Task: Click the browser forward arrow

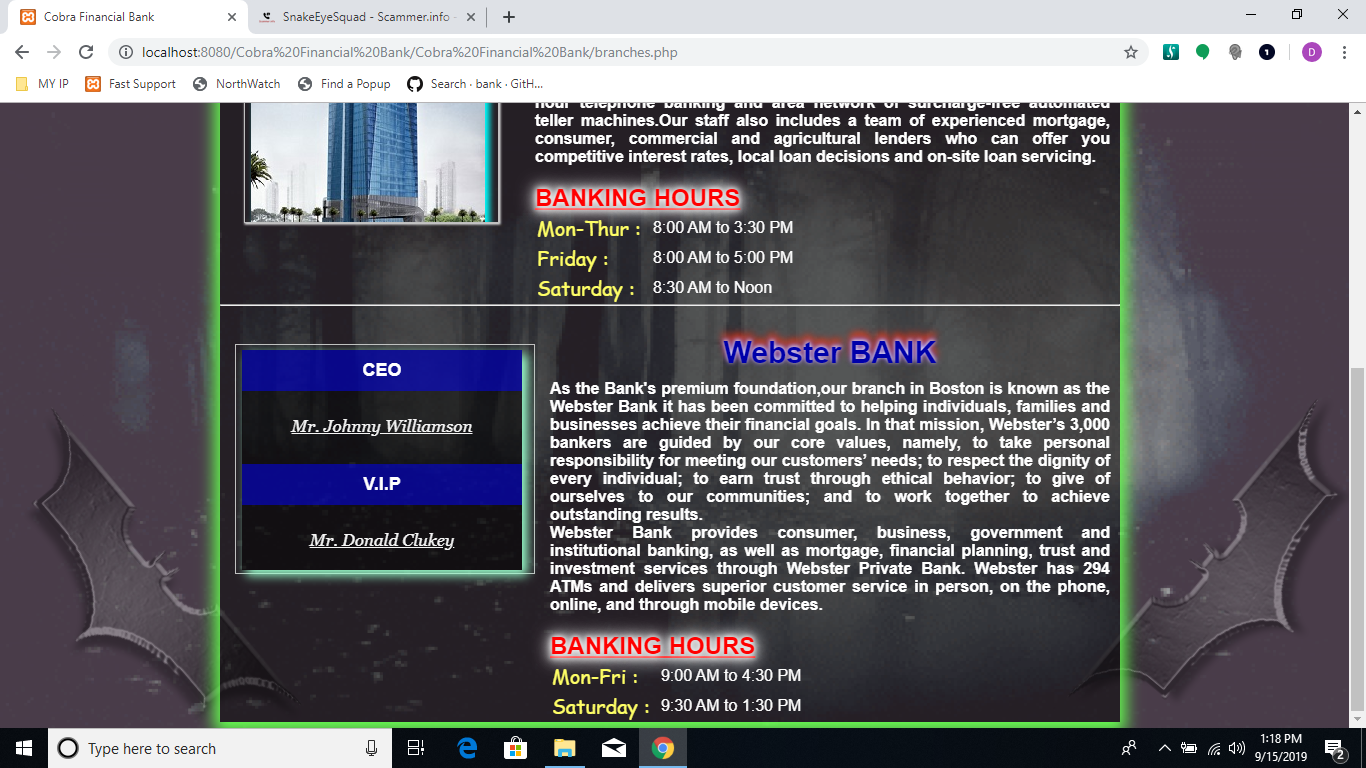Action: pyautogui.click(x=54, y=52)
